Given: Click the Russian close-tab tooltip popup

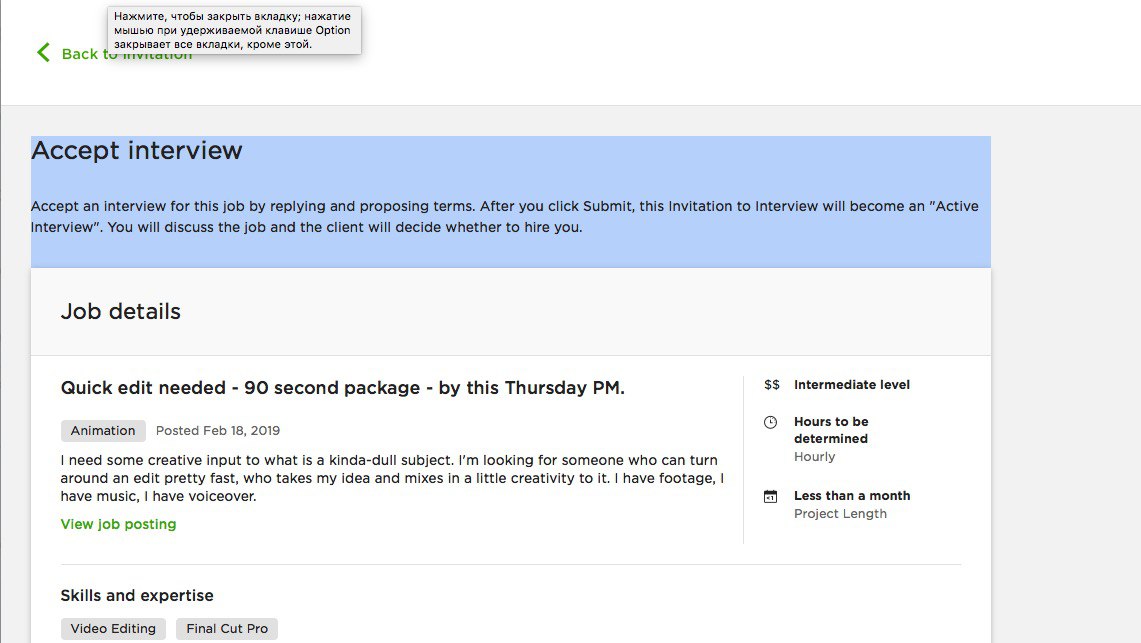Looking at the screenshot, I should click(234, 30).
